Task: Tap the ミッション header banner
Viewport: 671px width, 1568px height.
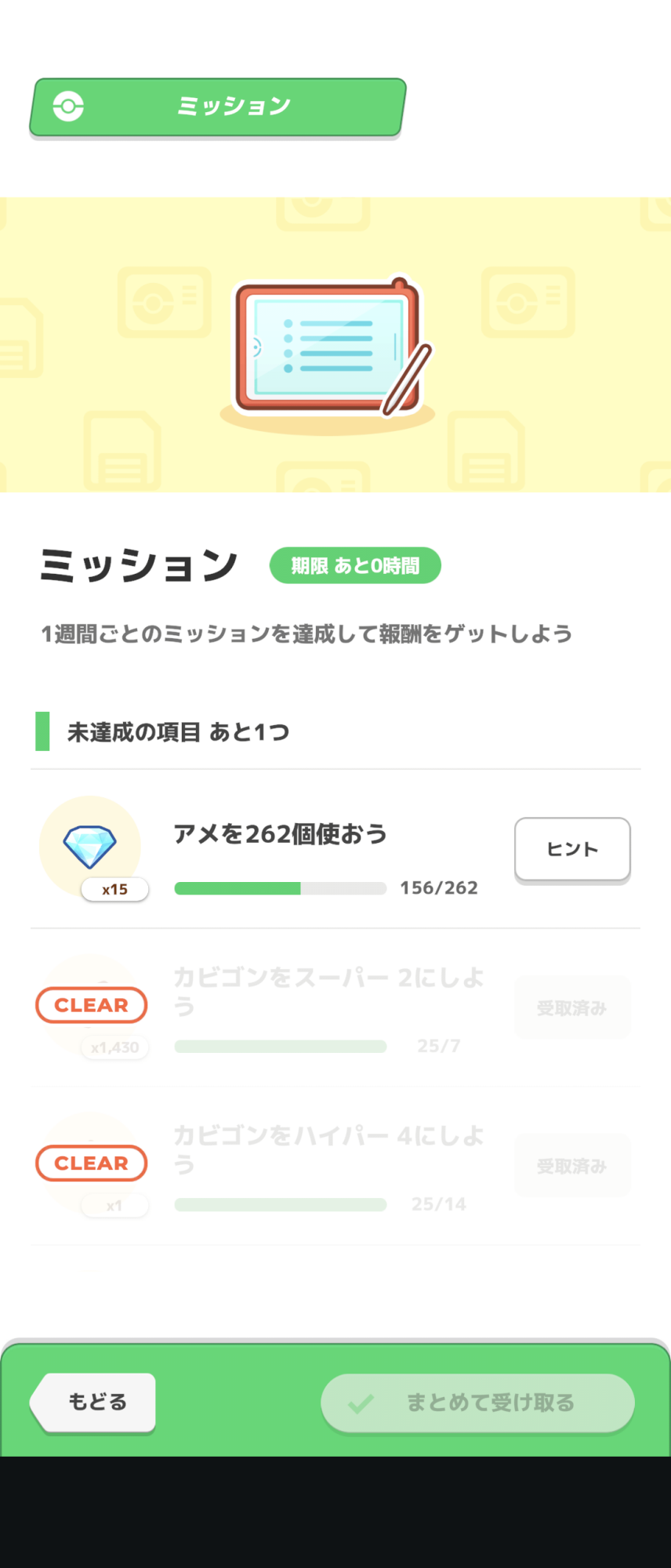Action: point(218,107)
